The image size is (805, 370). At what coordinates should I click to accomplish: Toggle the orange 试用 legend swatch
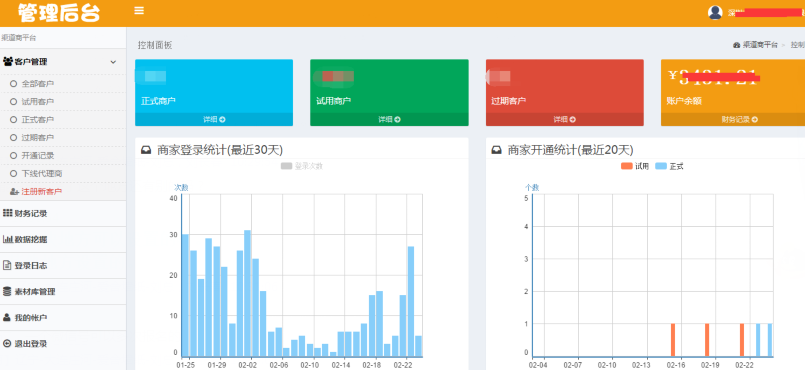[627, 166]
